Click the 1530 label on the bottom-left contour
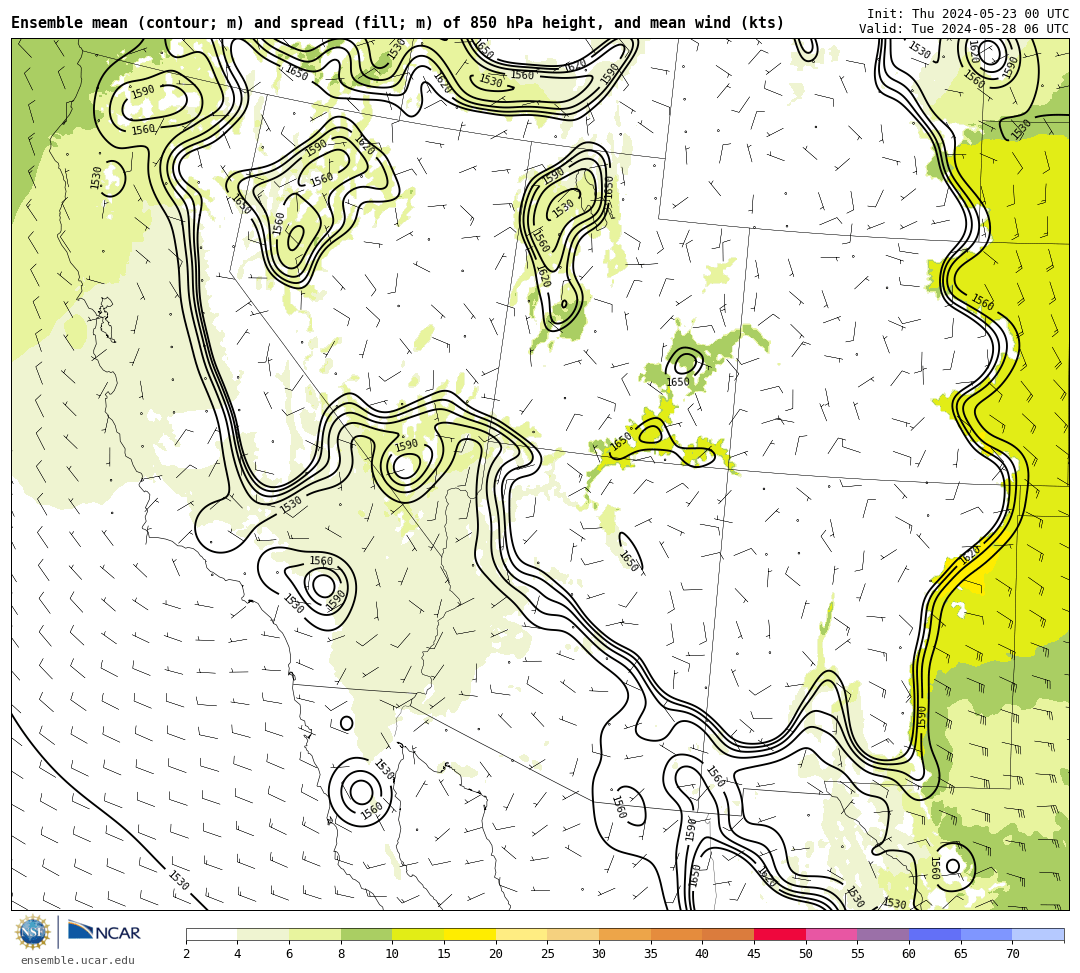The height and width of the screenshot is (973, 1080). click(178, 880)
